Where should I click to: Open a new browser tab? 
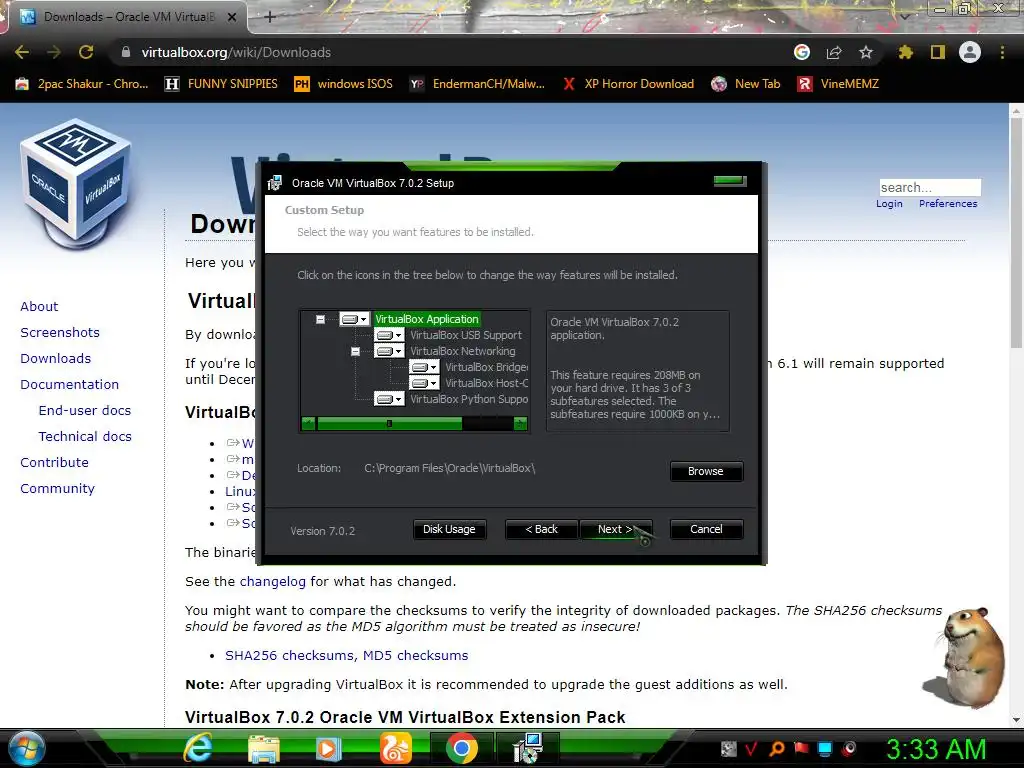pyautogui.click(x=270, y=17)
